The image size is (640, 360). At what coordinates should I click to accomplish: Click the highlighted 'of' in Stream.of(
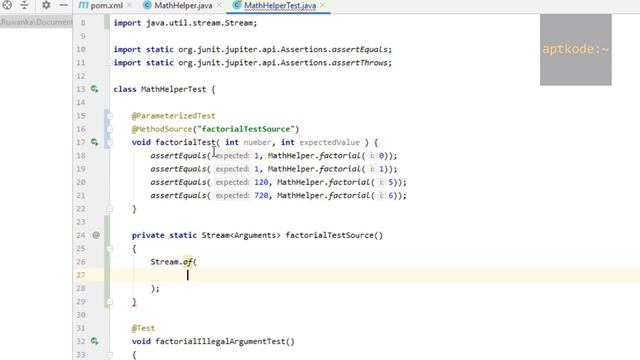188,262
